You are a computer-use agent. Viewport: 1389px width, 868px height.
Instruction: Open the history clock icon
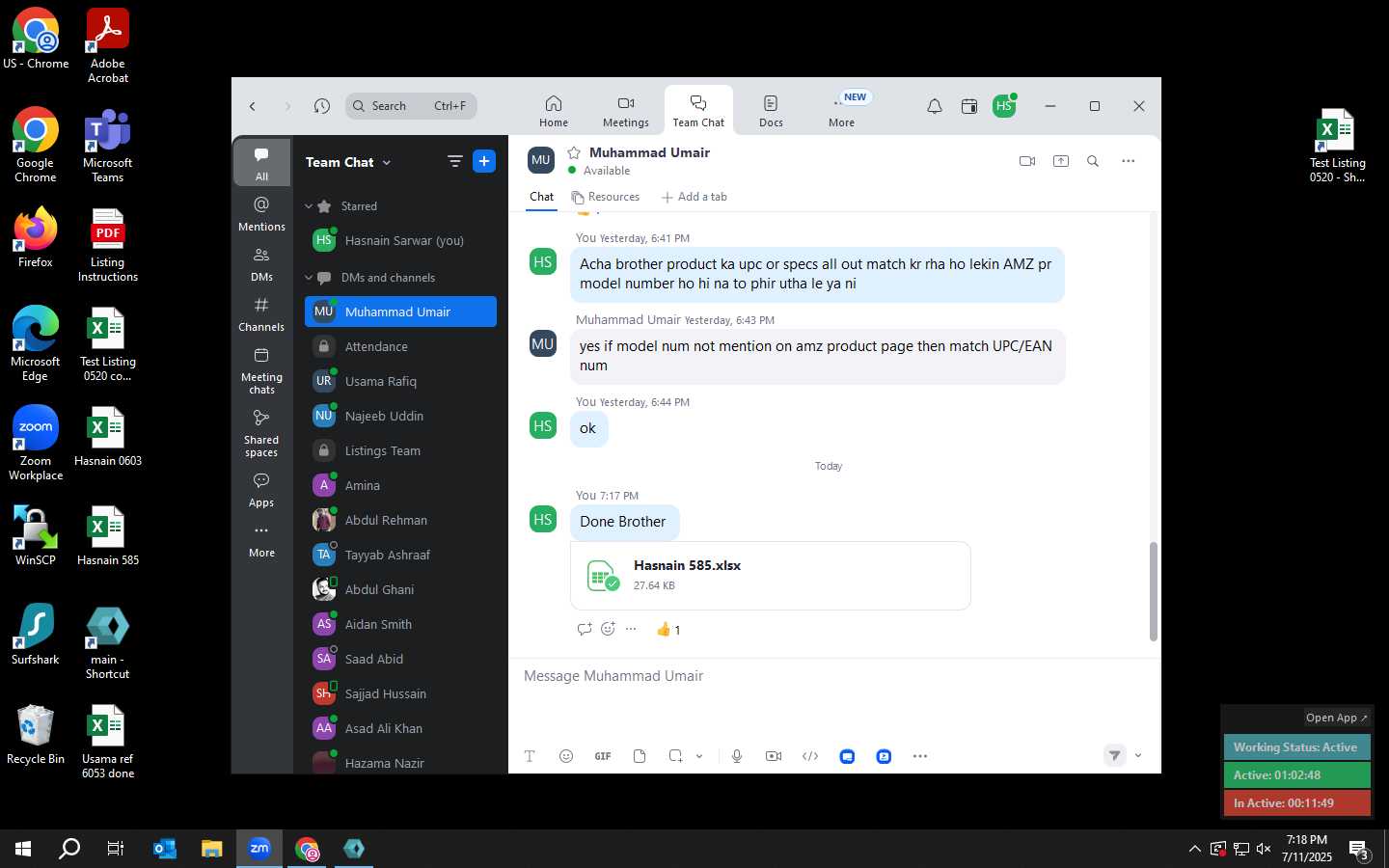click(x=322, y=106)
